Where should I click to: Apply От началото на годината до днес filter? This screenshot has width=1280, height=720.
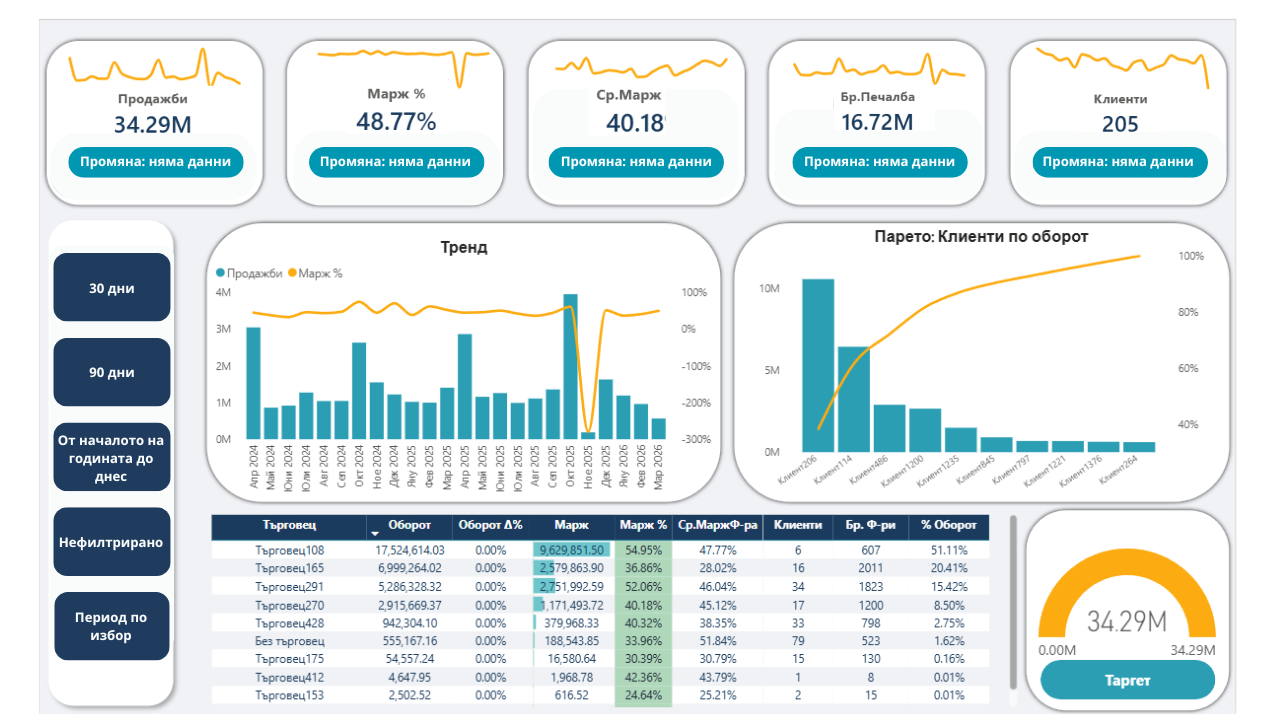112,458
